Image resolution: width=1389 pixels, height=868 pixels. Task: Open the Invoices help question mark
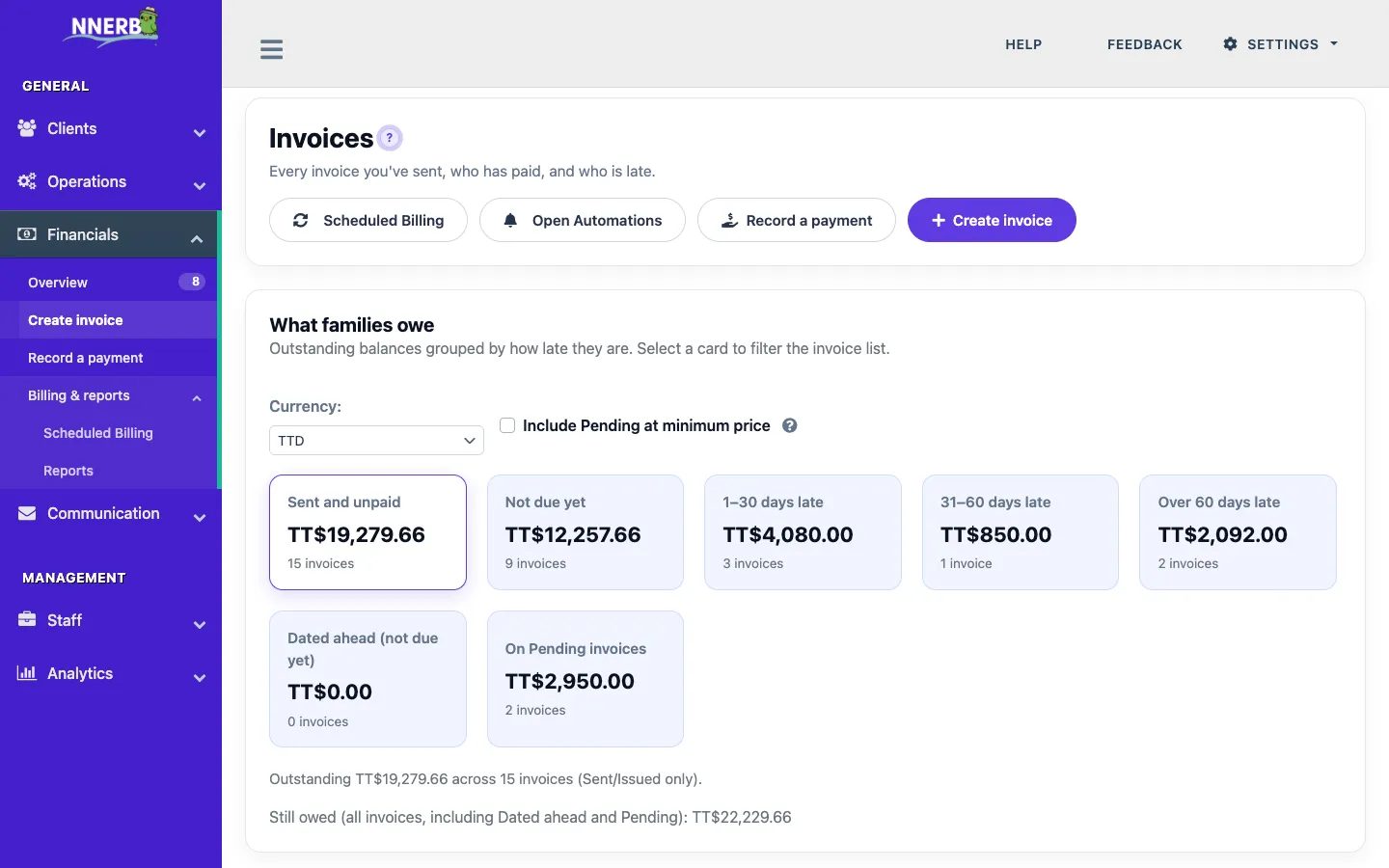click(390, 138)
